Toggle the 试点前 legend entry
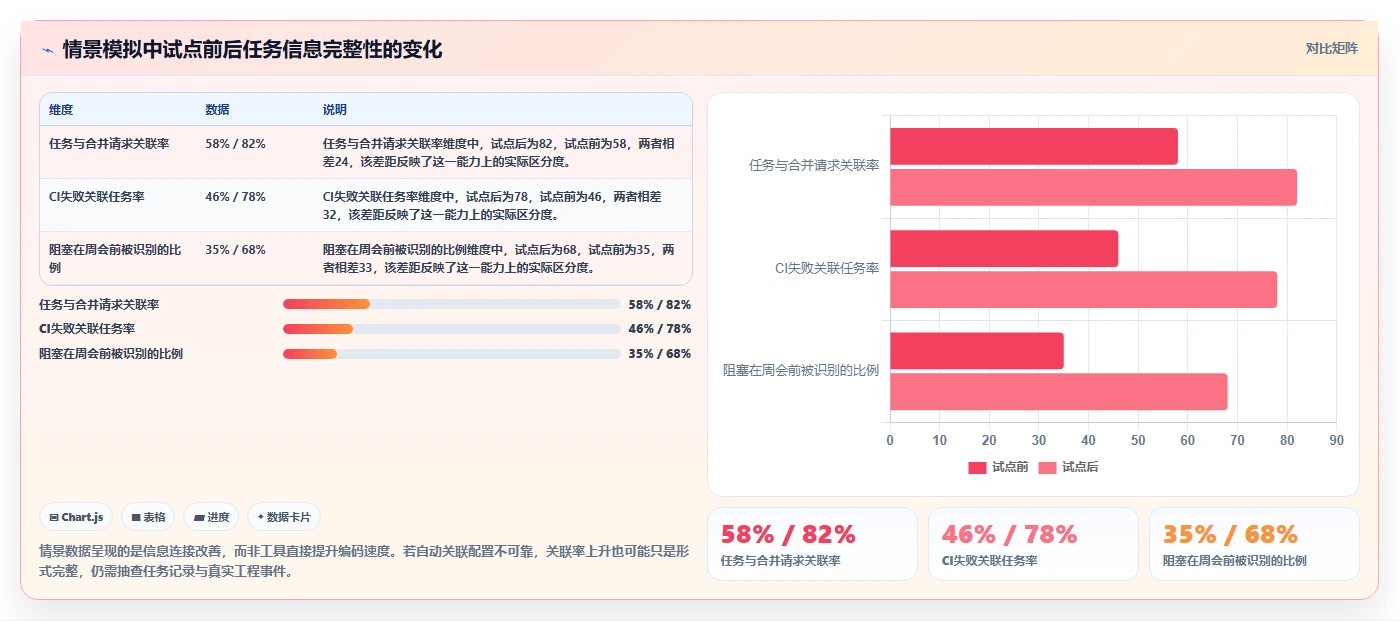This screenshot has width=1399, height=621. click(998, 467)
